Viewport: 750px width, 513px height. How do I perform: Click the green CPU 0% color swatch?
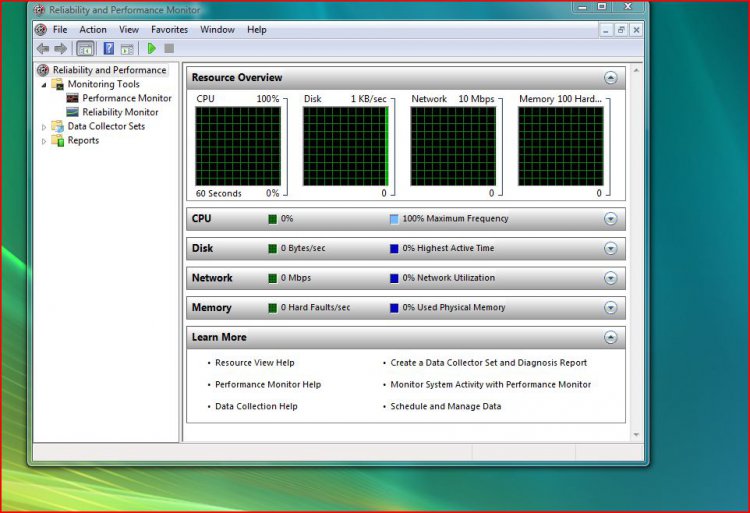[273, 219]
